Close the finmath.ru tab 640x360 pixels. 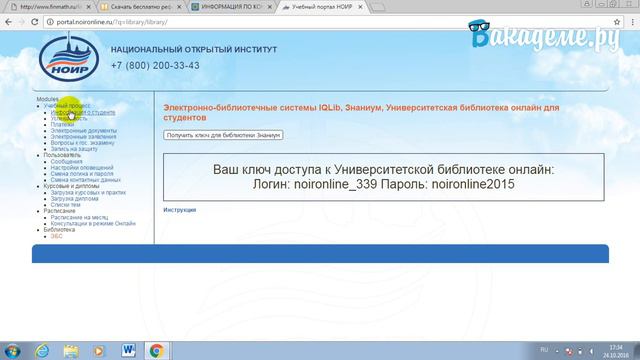click(x=89, y=7)
